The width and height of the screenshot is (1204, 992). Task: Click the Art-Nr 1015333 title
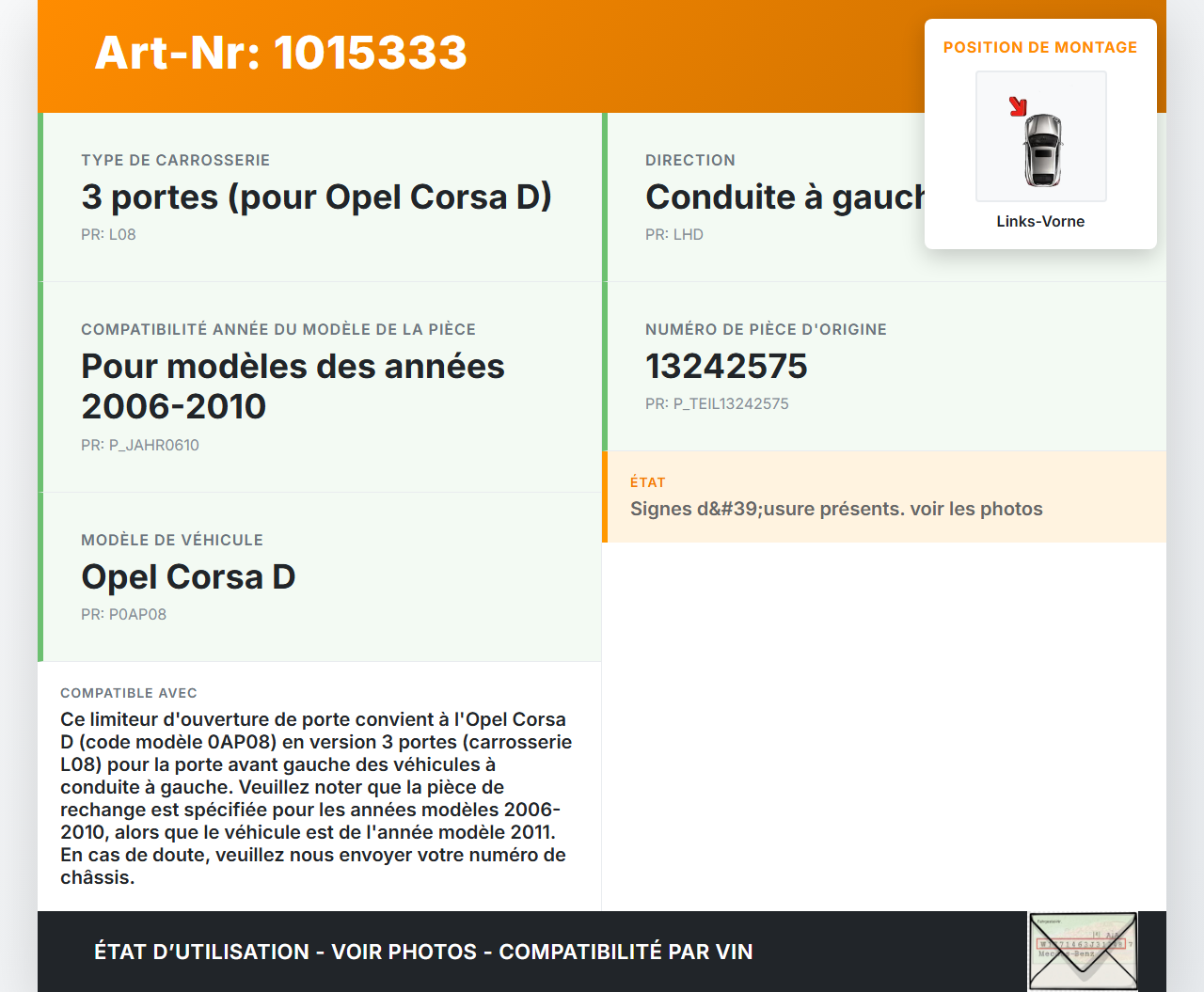pyautogui.click(x=280, y=53)
